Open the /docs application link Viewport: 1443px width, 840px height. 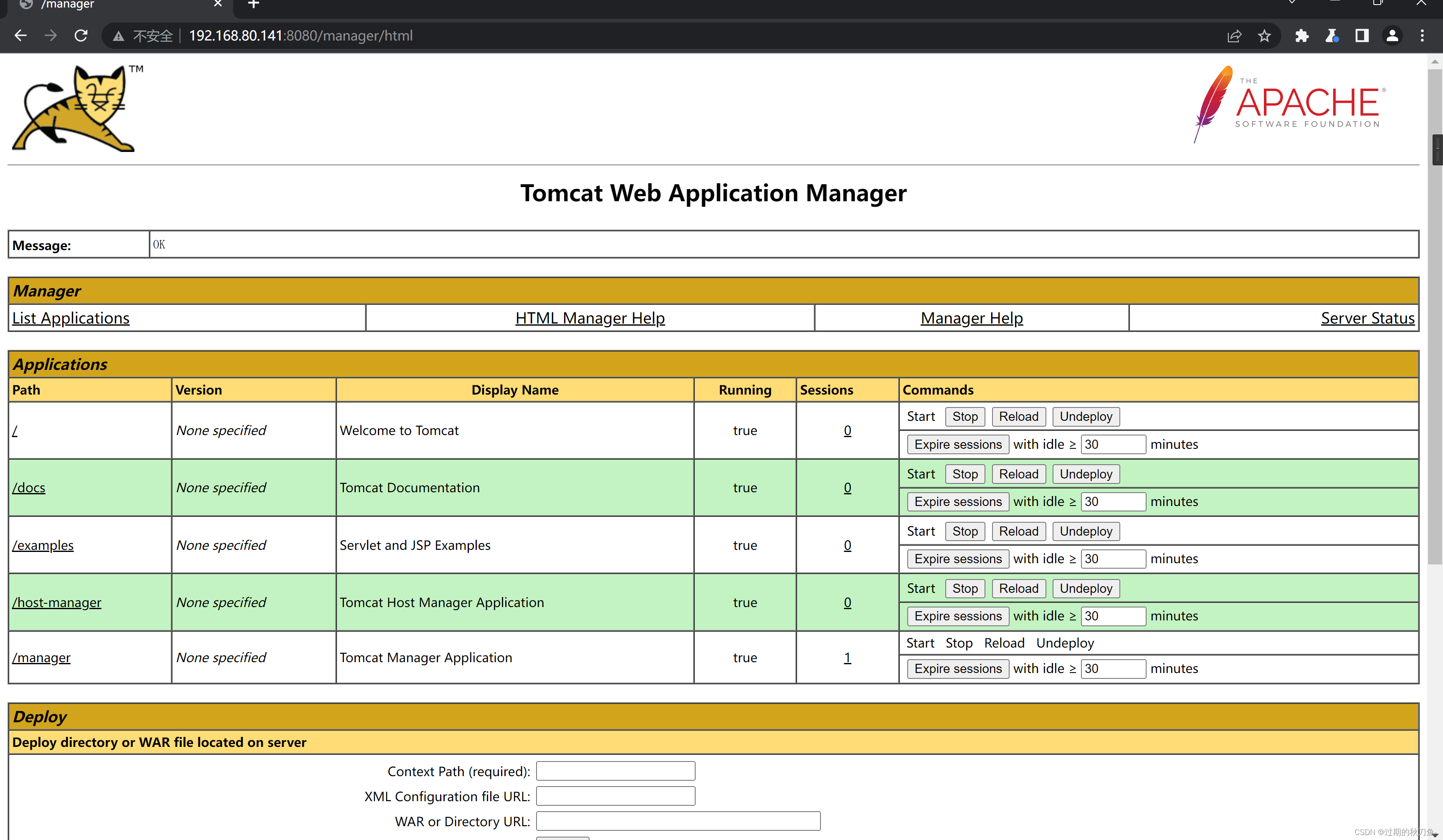29,487
